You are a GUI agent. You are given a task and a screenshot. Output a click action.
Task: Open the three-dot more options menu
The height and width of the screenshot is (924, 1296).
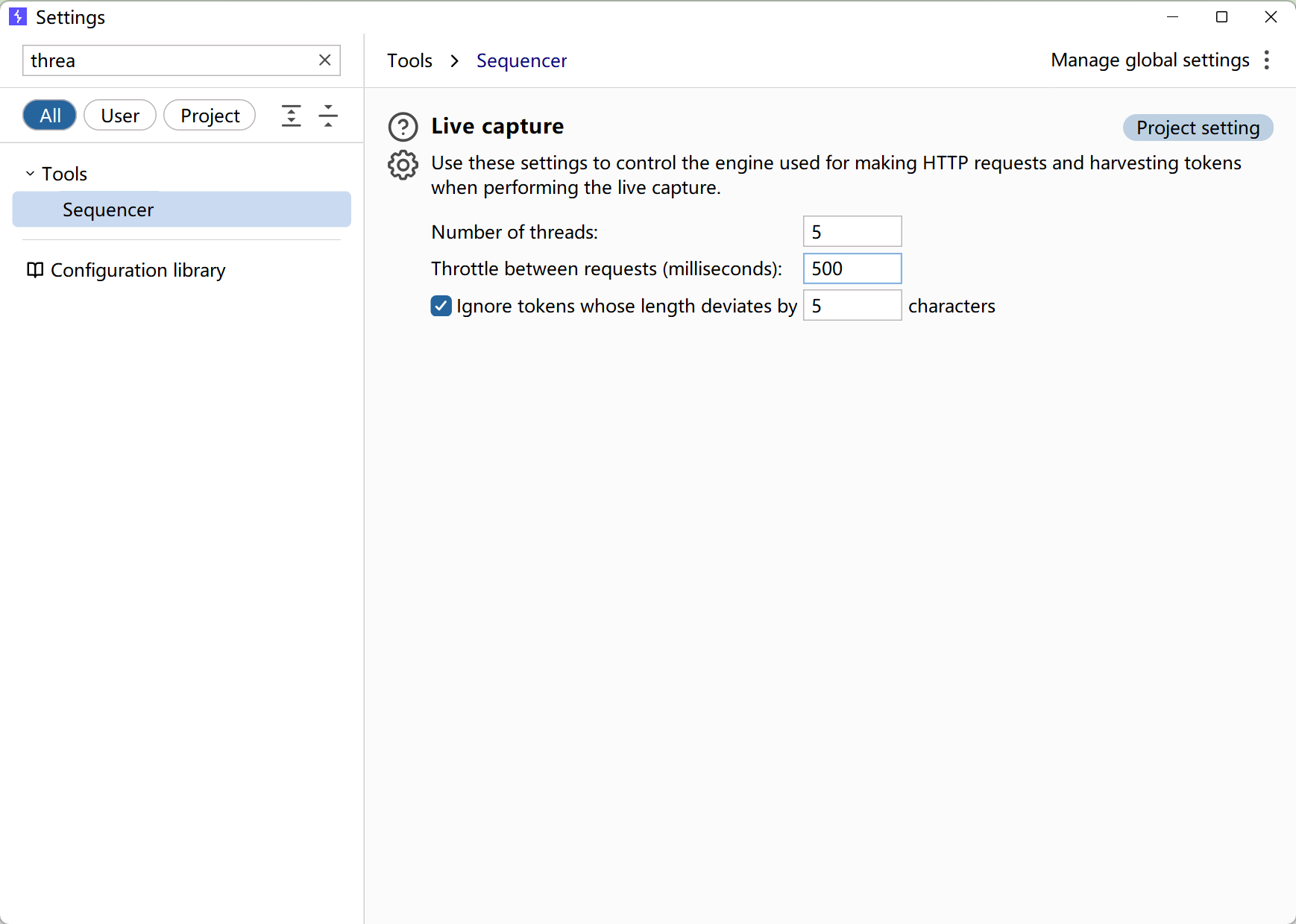(1267, 60)
